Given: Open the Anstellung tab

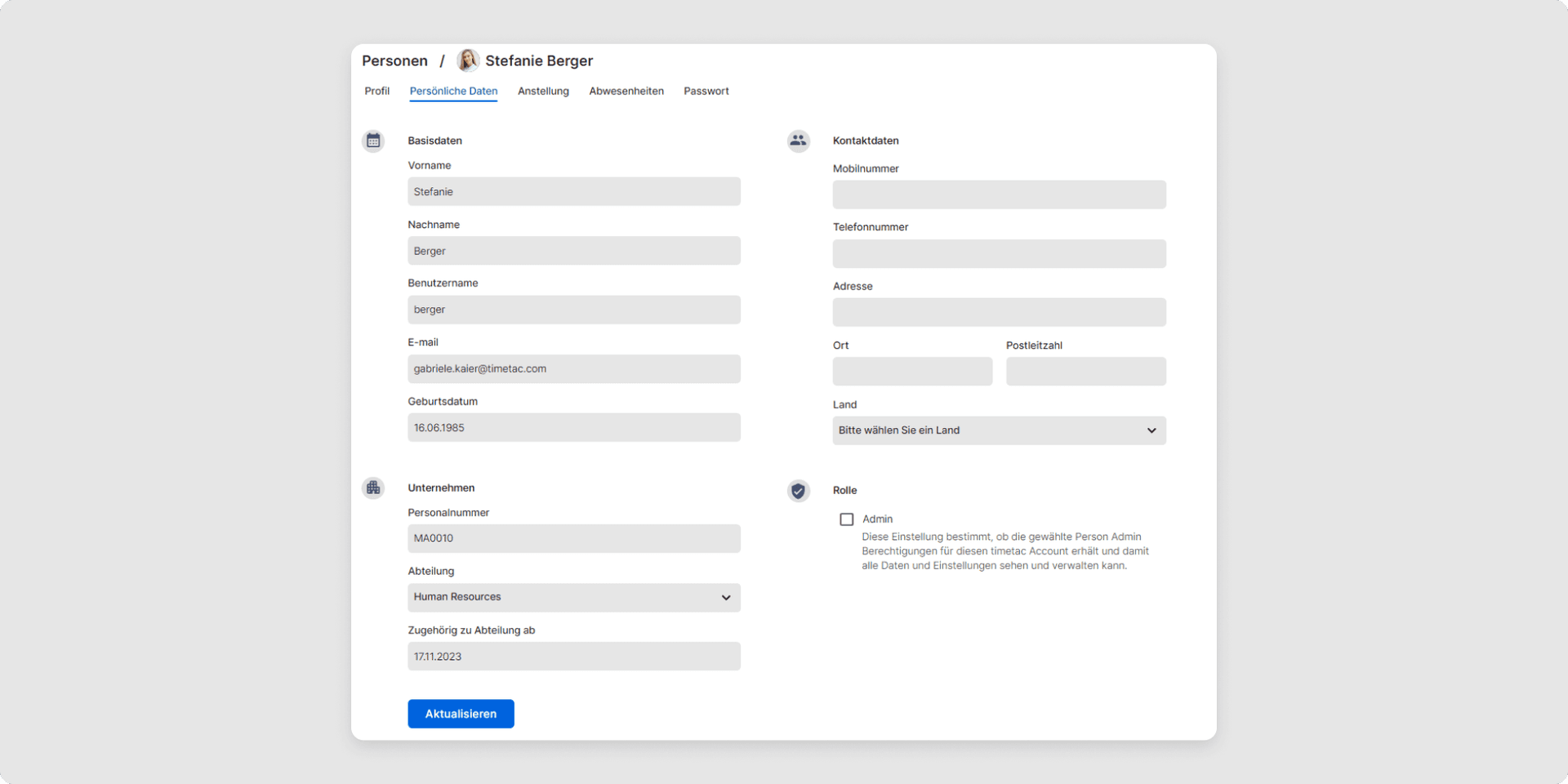Looking at the screenshot, I should tap(543, 91).
